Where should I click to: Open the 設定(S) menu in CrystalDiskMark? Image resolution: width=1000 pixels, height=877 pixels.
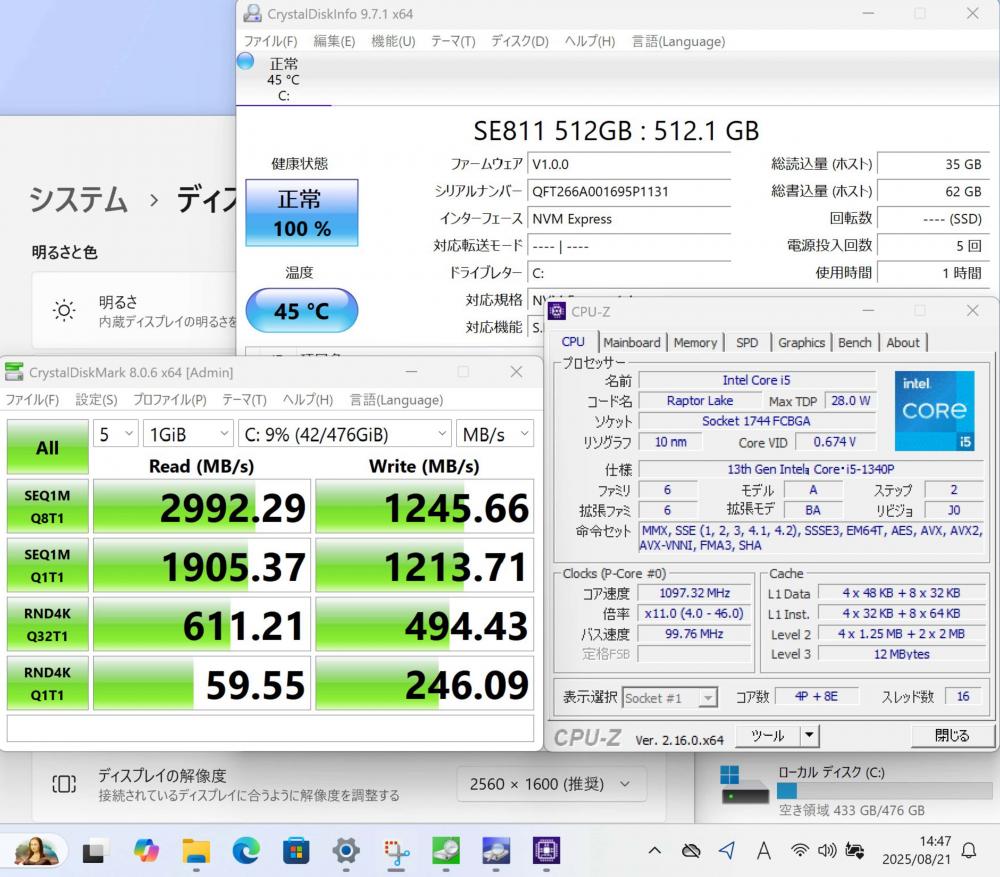pos(96,400)
